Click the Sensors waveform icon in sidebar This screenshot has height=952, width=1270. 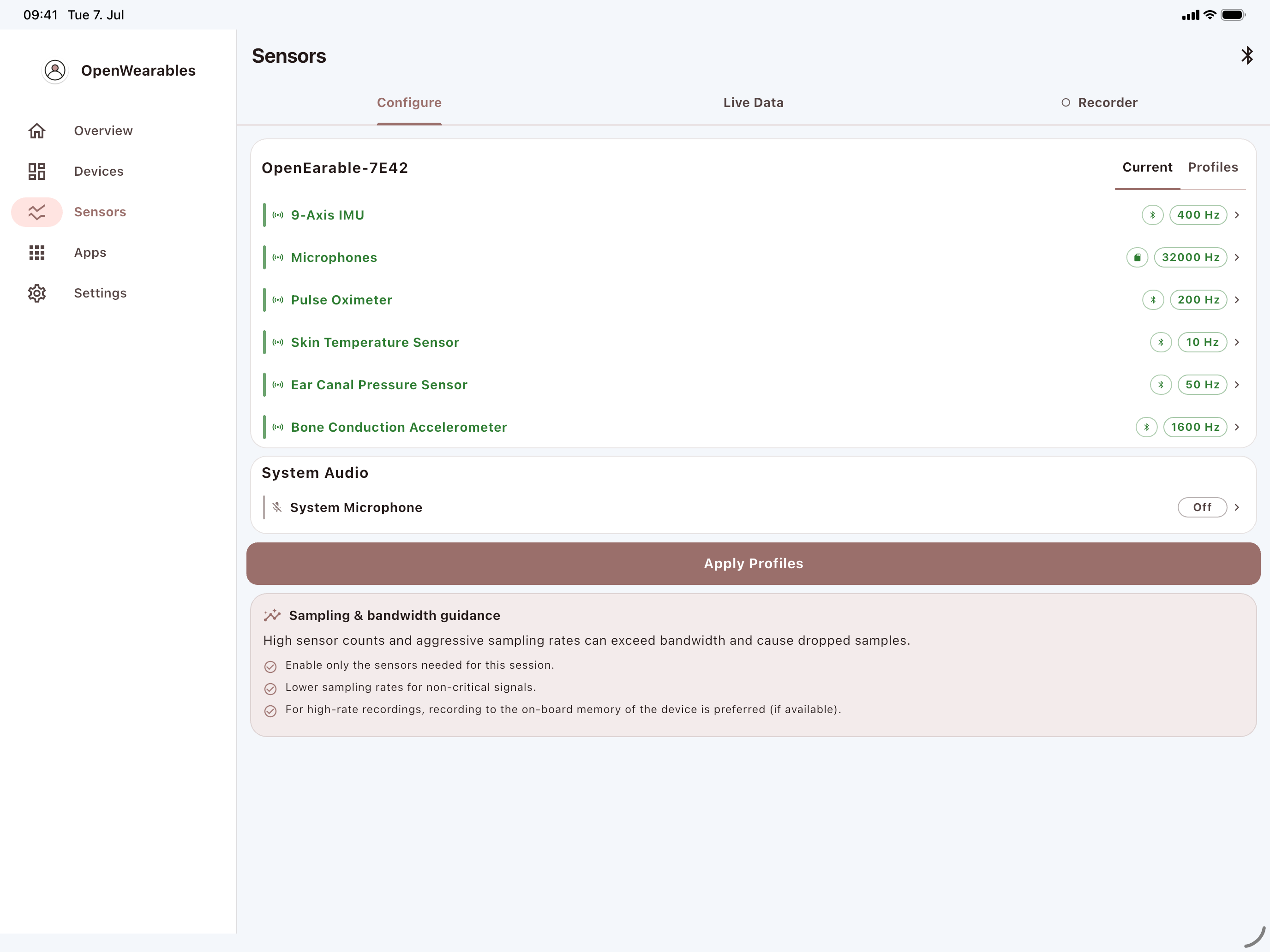(37, 212)
